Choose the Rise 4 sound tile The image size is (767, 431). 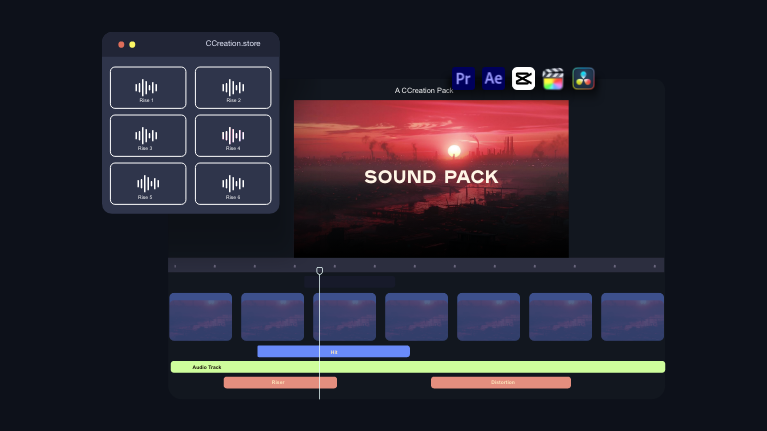tap(233, 136)
